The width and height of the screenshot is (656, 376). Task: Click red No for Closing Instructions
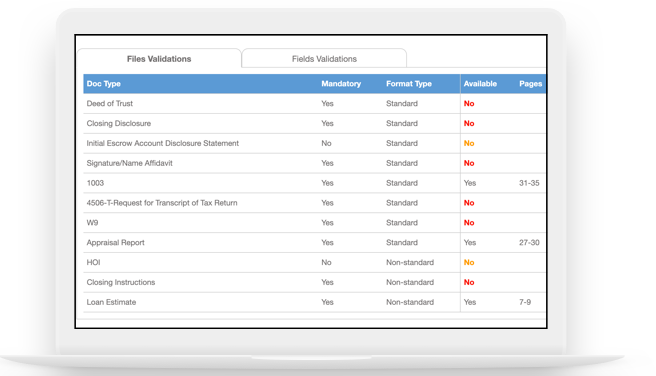[469, 282]
